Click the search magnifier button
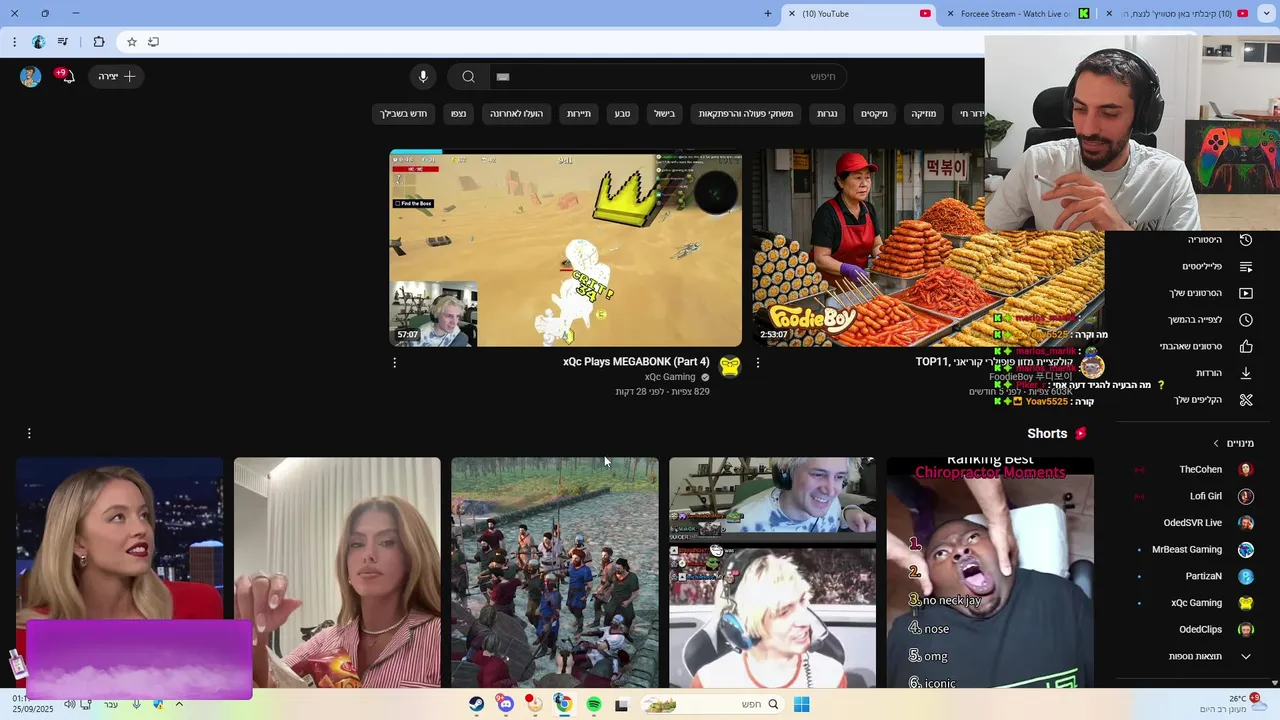The image size is (1280, 720). click(468, 77)
